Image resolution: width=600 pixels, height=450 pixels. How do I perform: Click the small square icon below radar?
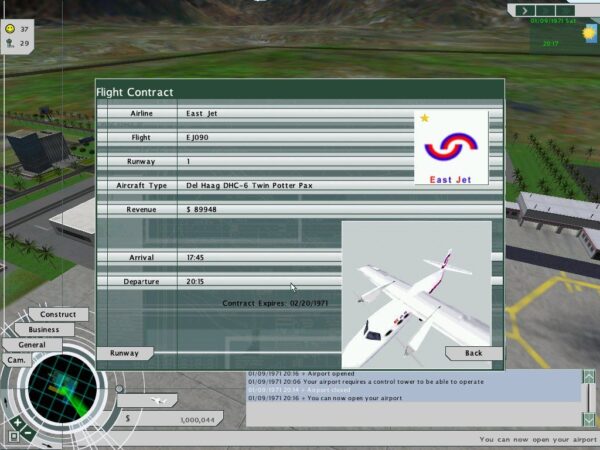coord(13,436)
